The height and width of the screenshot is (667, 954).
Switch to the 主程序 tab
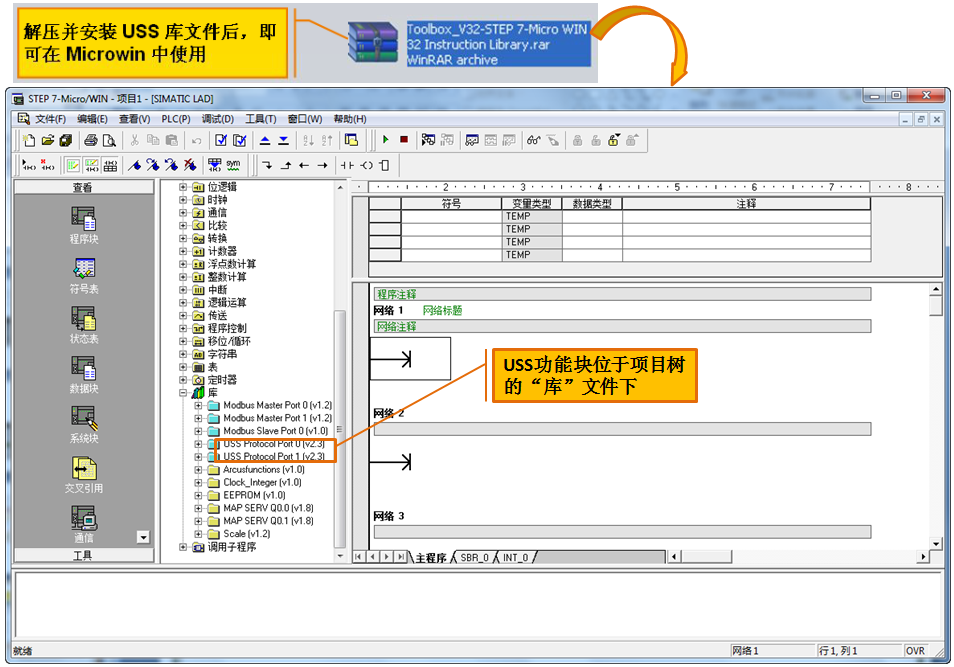coord(431,557)
